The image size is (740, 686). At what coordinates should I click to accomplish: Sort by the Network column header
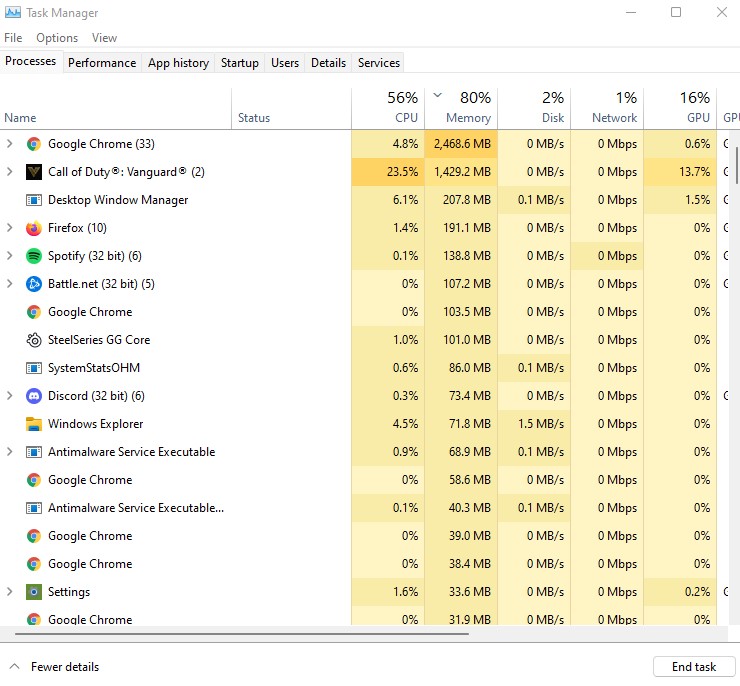[607, 109]
